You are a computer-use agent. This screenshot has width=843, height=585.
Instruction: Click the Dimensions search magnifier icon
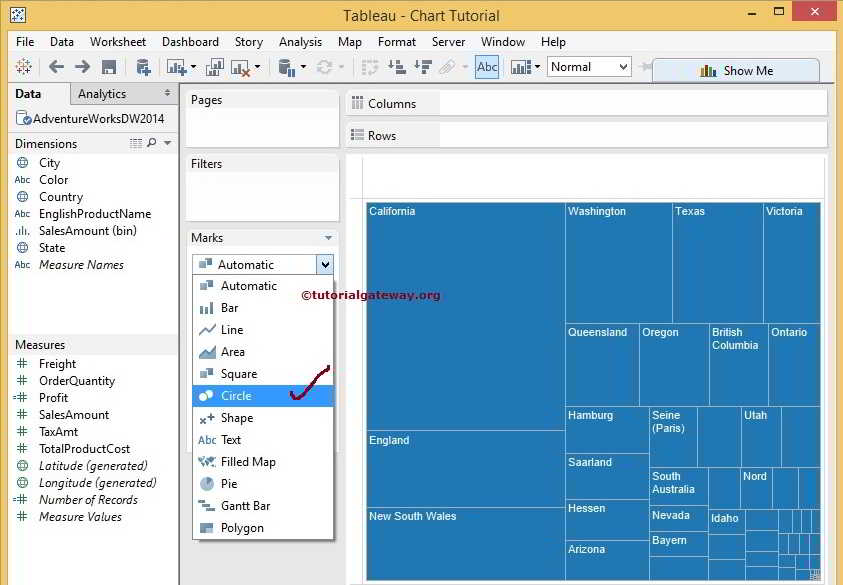click(152, 142)
